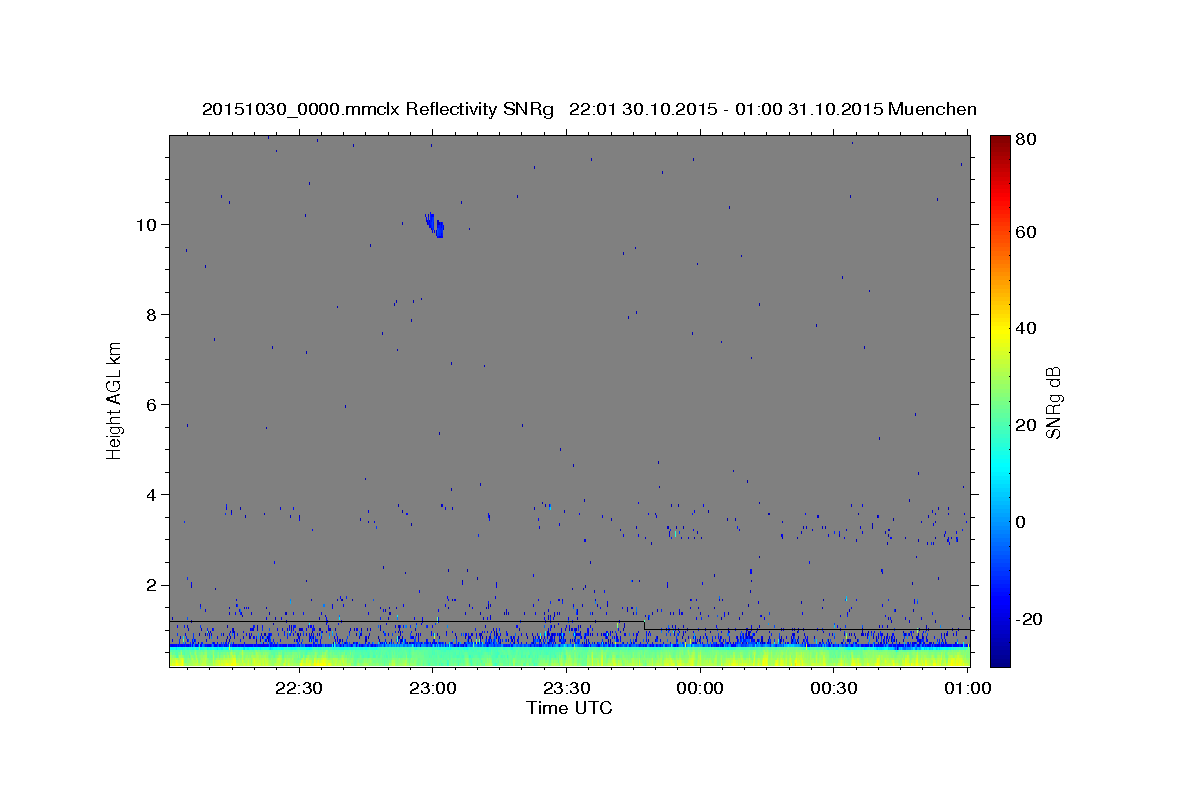This screenshot has width=1200, height=800.
Task: Click the colorbar value -20
Action: [x=1028, y=619]
